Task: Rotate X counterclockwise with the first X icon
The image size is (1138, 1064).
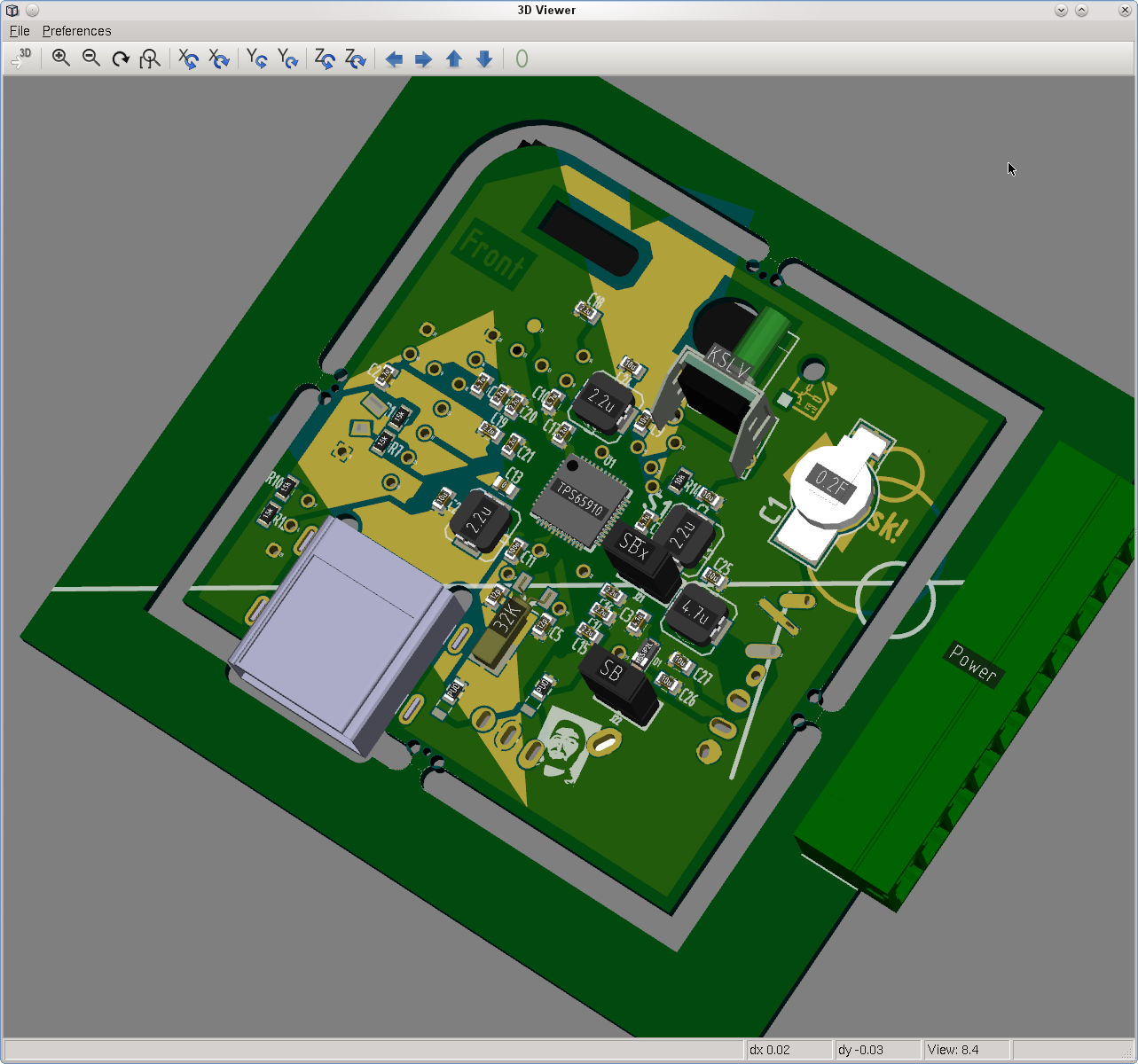Action: tap(188, 59)
